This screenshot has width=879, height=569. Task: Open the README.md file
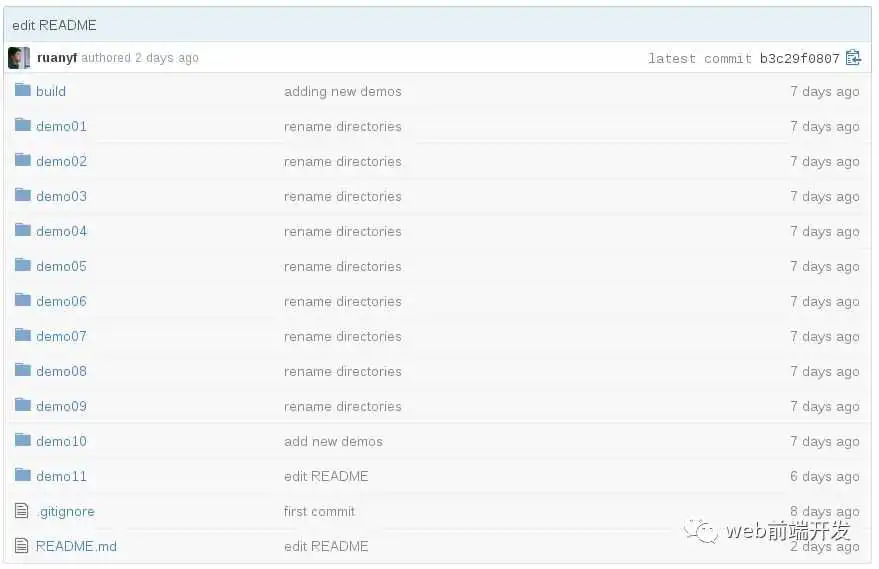coord(76,546)
